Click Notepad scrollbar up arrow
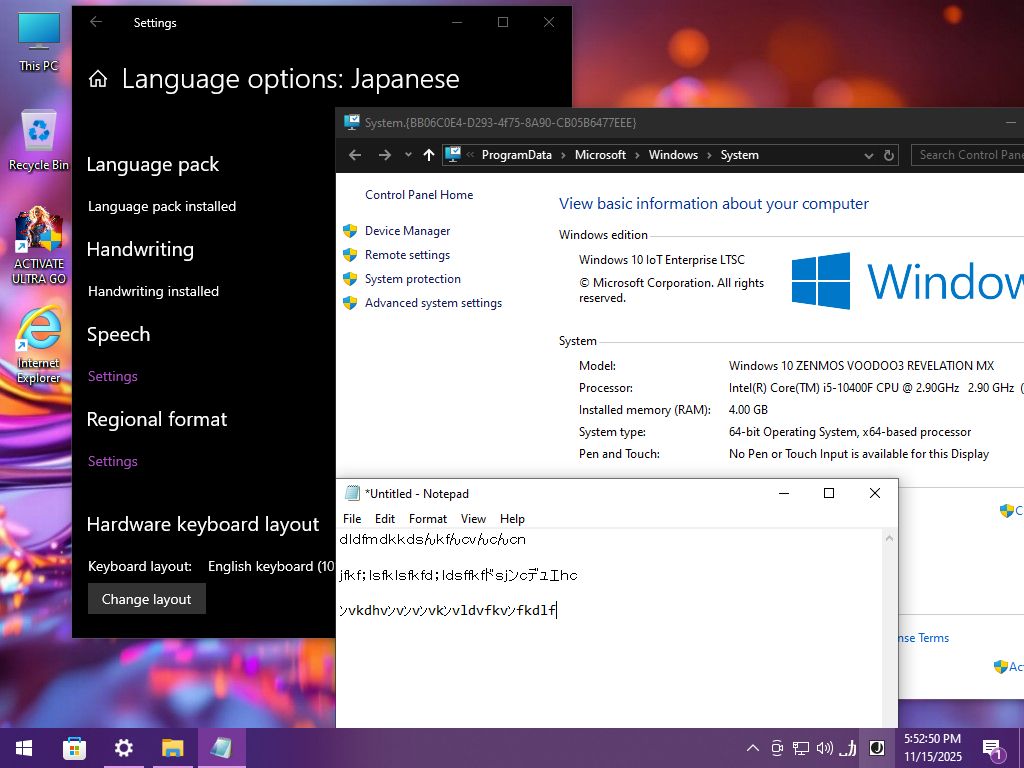 coord(889,538)
